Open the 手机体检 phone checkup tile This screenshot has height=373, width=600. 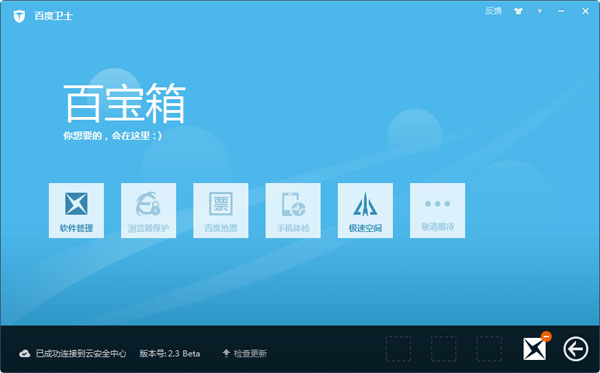click(293, 210)
